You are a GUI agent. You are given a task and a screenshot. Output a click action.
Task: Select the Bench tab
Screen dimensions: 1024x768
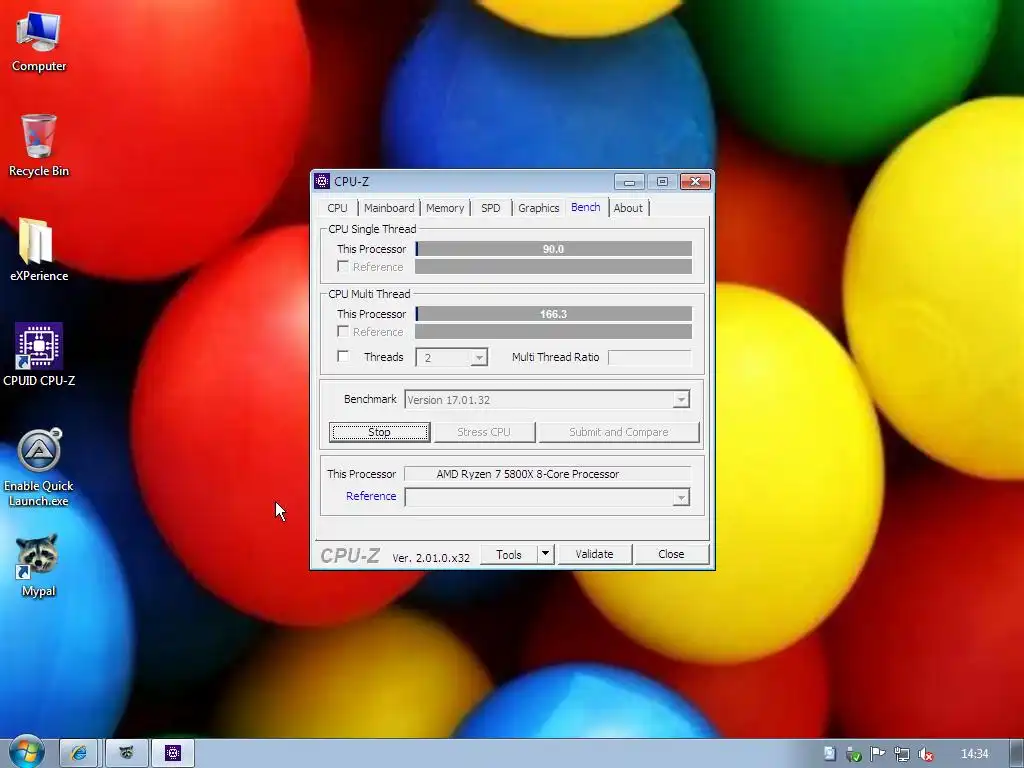586,207
